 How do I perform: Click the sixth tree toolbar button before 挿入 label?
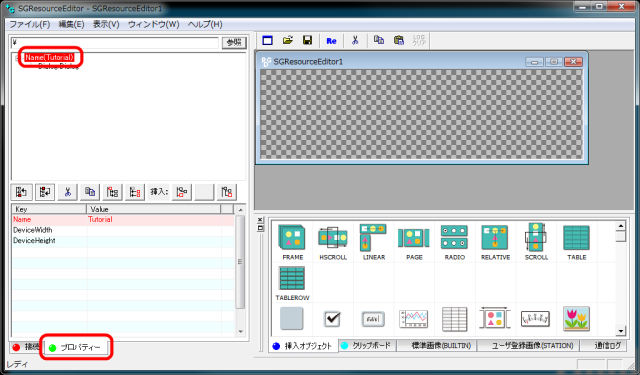(x=135, y=192)
